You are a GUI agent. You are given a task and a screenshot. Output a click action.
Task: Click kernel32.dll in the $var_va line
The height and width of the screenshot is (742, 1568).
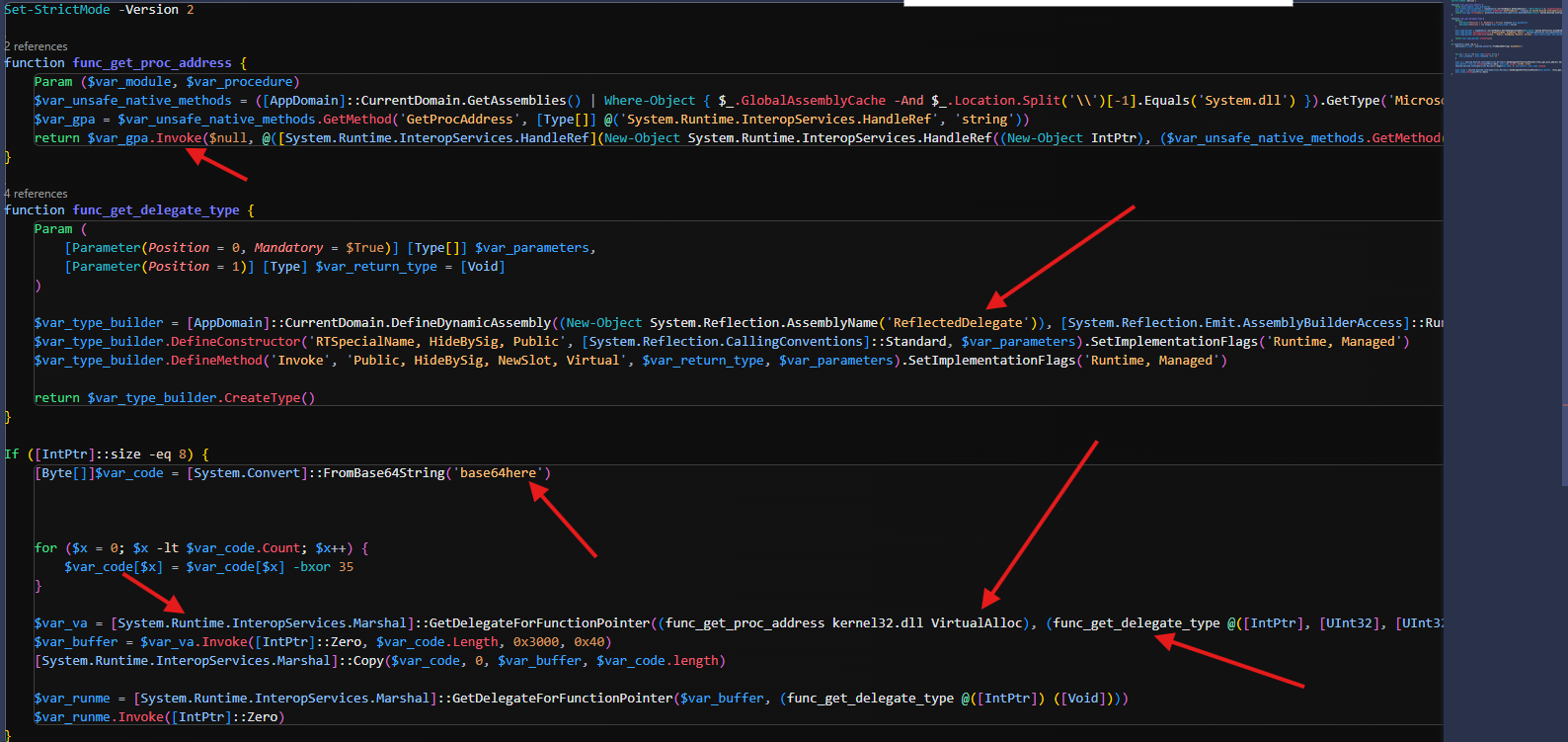tap(878, 622)
